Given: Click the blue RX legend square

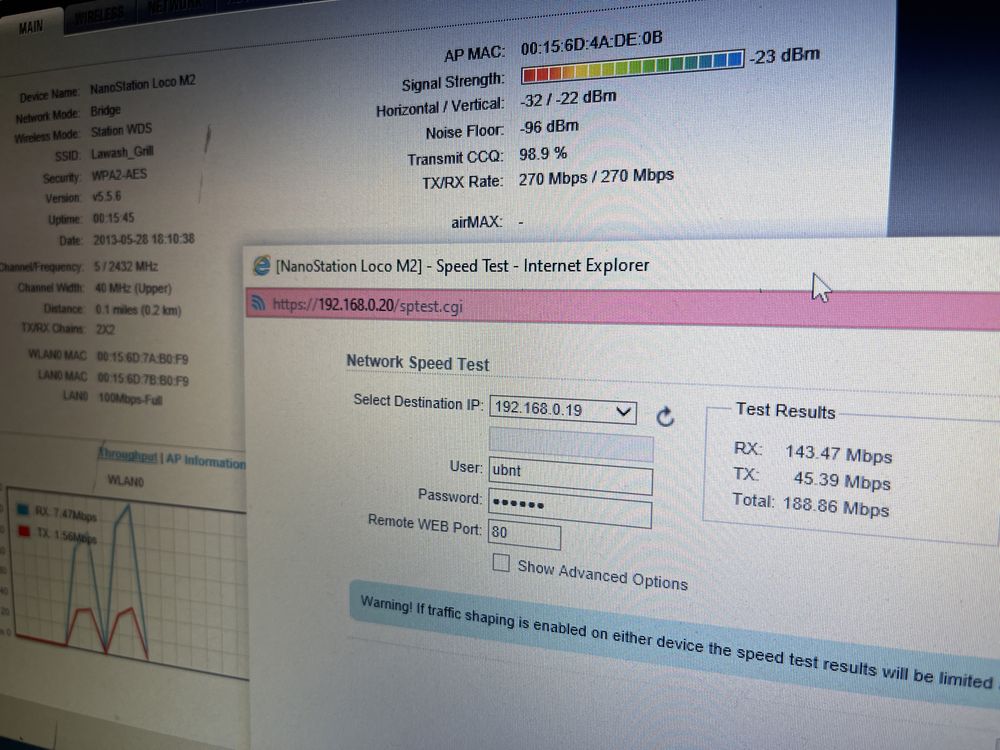Looking at the screenshot, I should pos(23,508).
